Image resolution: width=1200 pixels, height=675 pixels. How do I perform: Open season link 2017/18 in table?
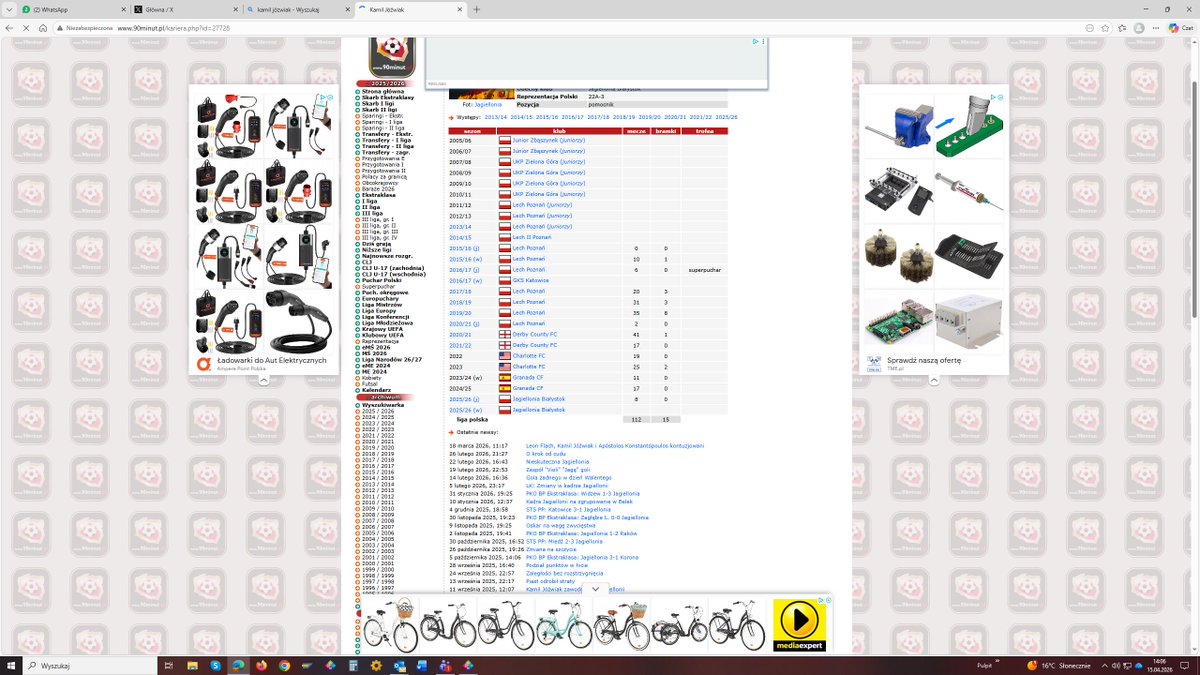tap(460, 292)
